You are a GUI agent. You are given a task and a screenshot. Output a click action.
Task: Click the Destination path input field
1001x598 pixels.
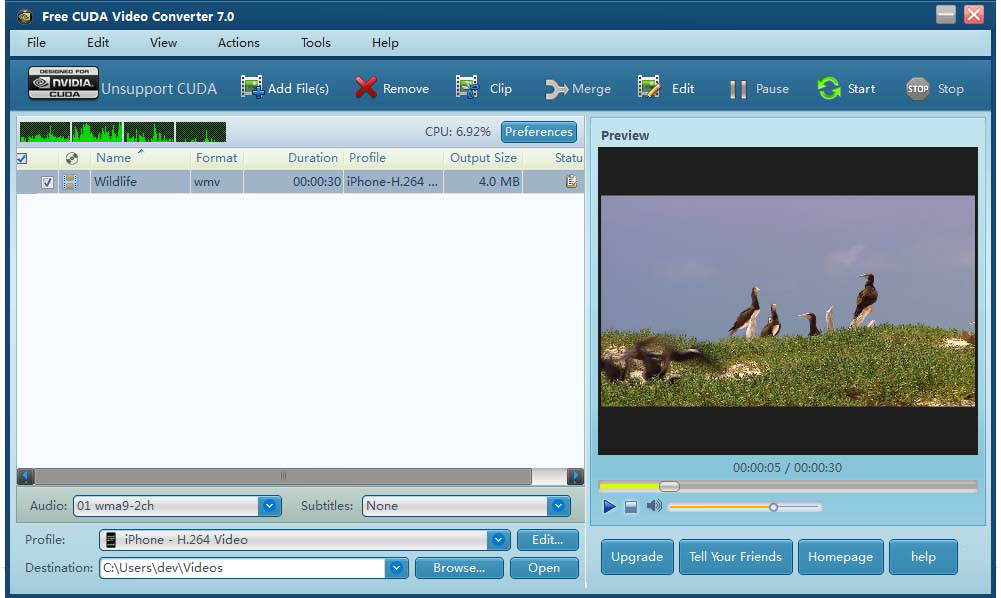coord(243,568)
